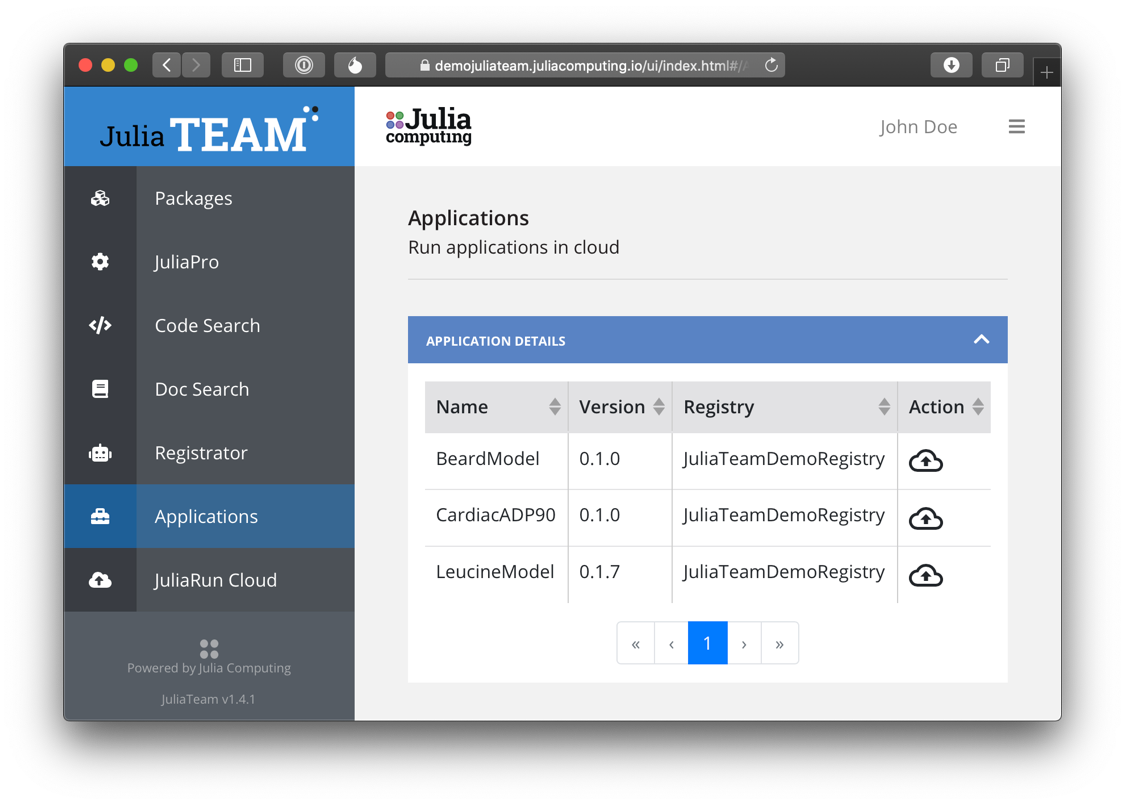Sort table by Action column arrows
Viewport: 1125px width, 805px height.
tap(978, 407)
